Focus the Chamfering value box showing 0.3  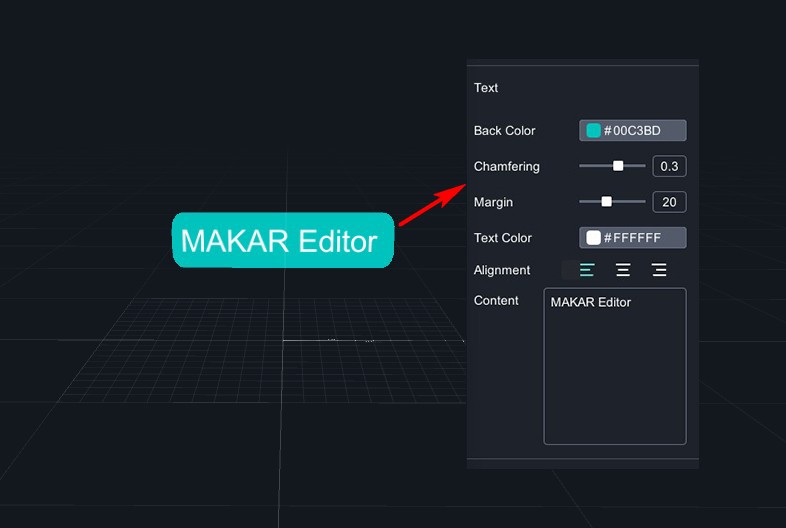pyautogui.click(x=669, y=166)
